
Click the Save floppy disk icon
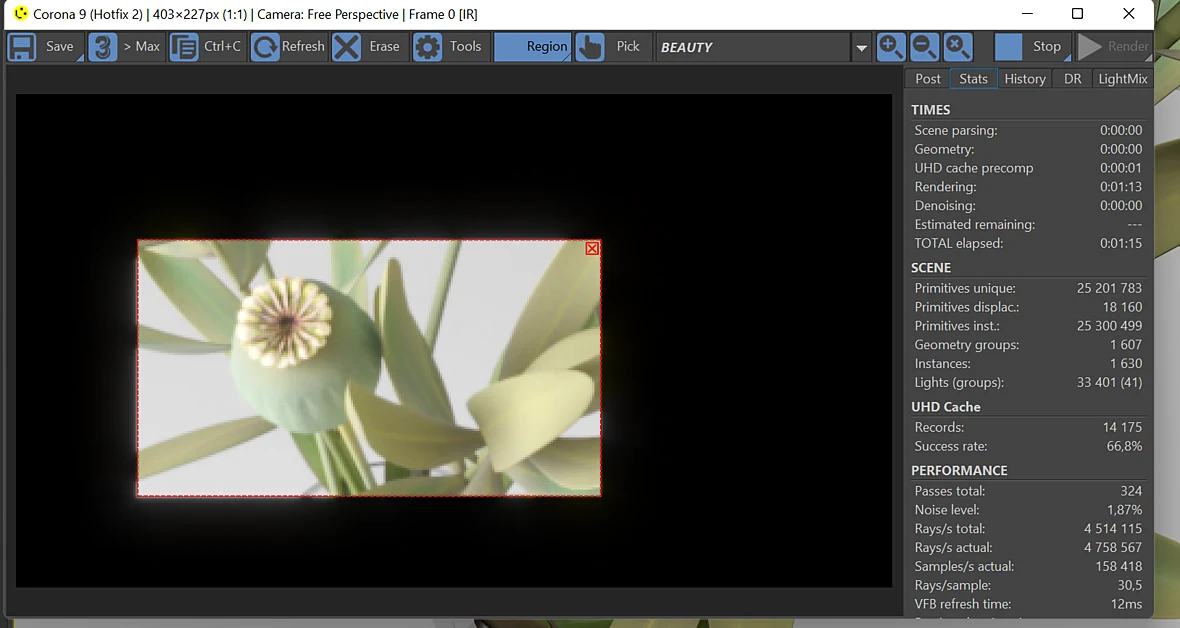[x=22, y=47]
